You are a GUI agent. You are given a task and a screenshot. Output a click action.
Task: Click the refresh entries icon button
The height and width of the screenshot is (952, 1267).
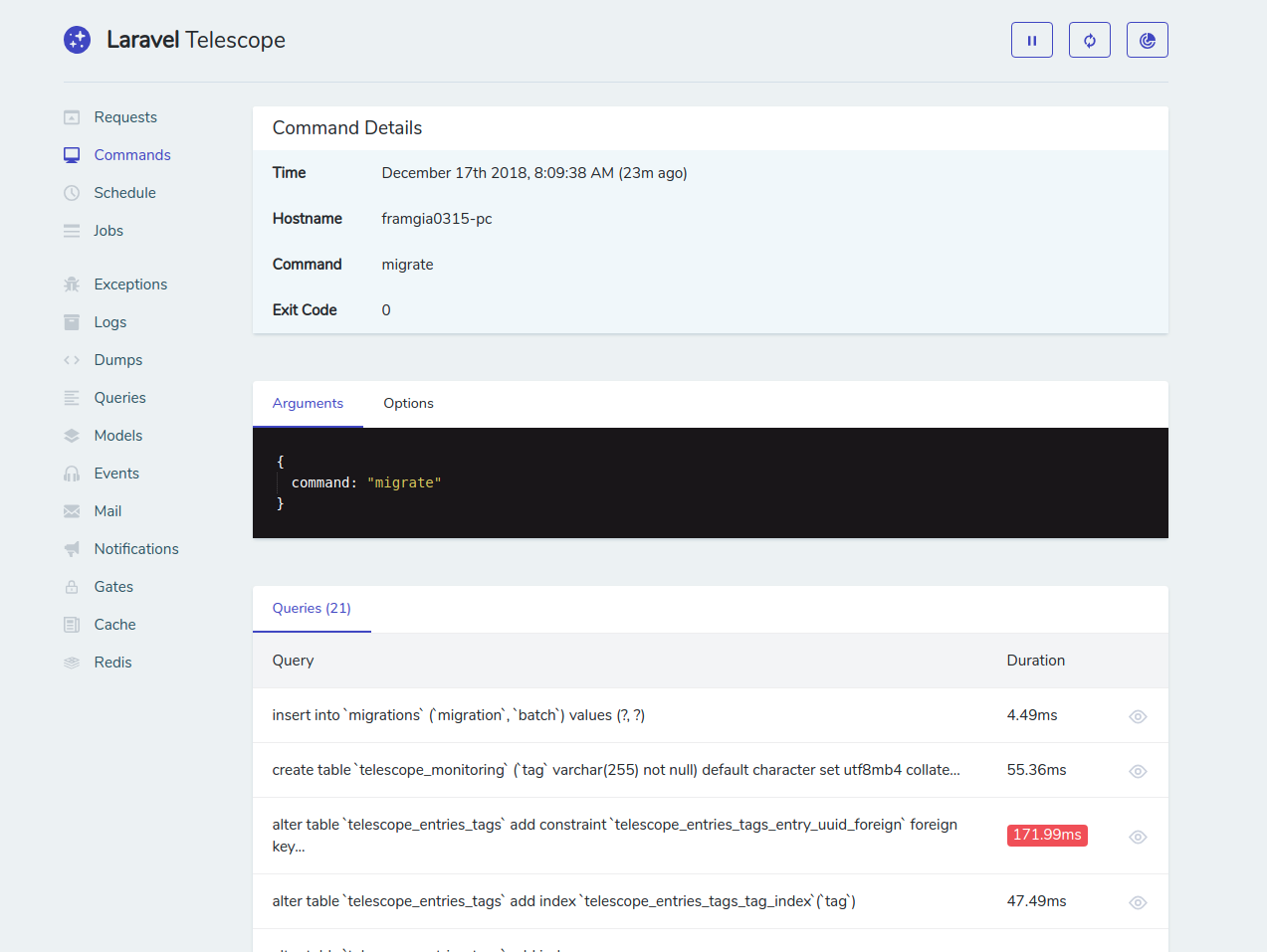(1090, 40)
